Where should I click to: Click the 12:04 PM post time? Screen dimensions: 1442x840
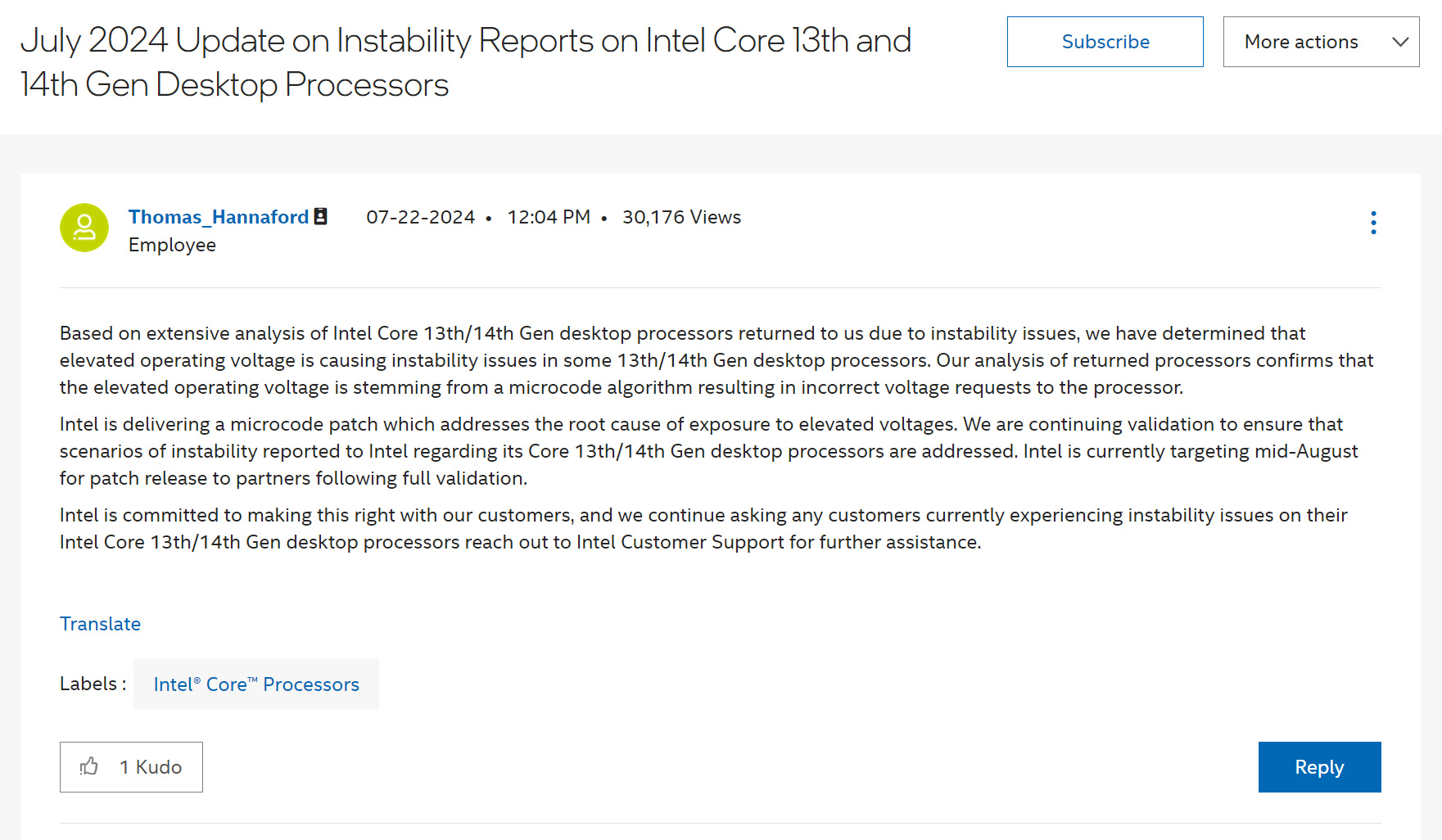549,217
